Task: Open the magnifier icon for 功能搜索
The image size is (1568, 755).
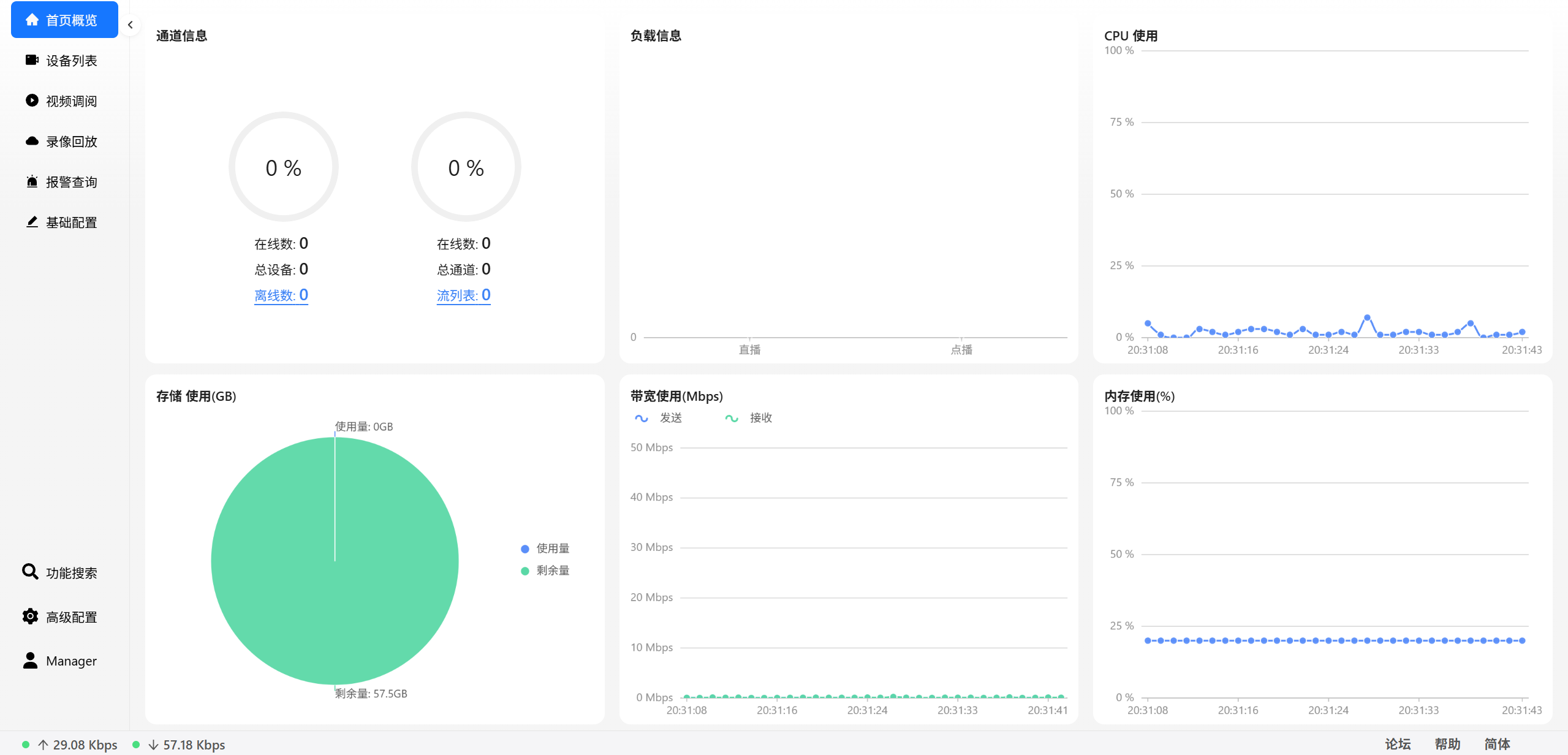Action: (x=30, y=572)
